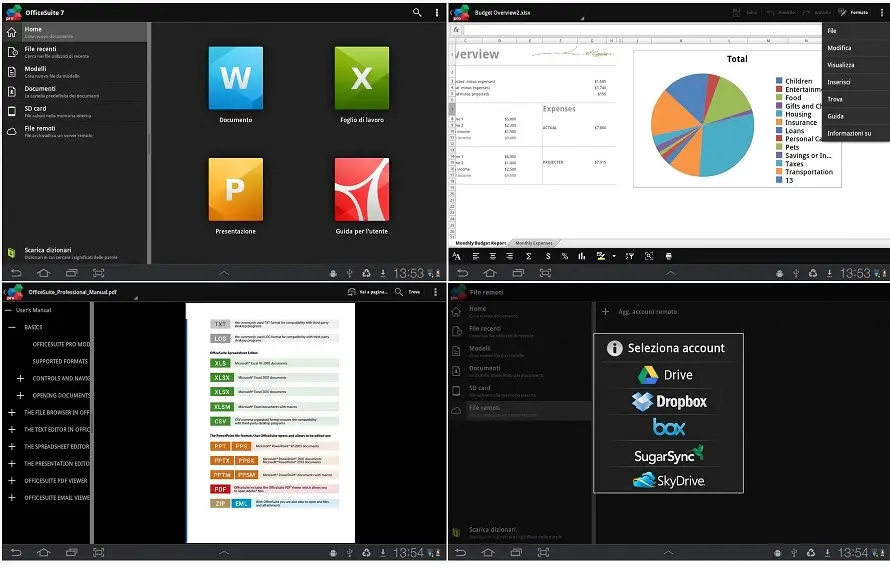This screenshot has height=568, width=890.
Task: Open File in the spreadsheet overflow menu
Action: click(856, 31)
